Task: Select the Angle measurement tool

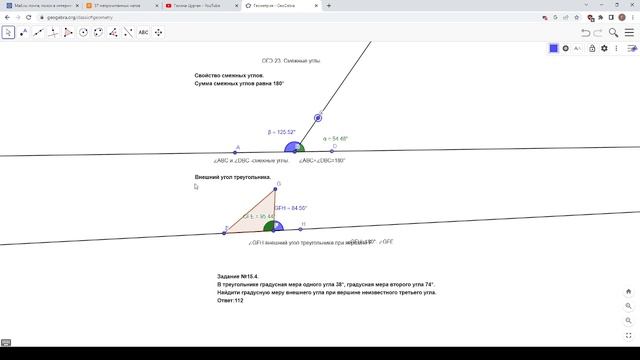Action: [x=113, y=33]
